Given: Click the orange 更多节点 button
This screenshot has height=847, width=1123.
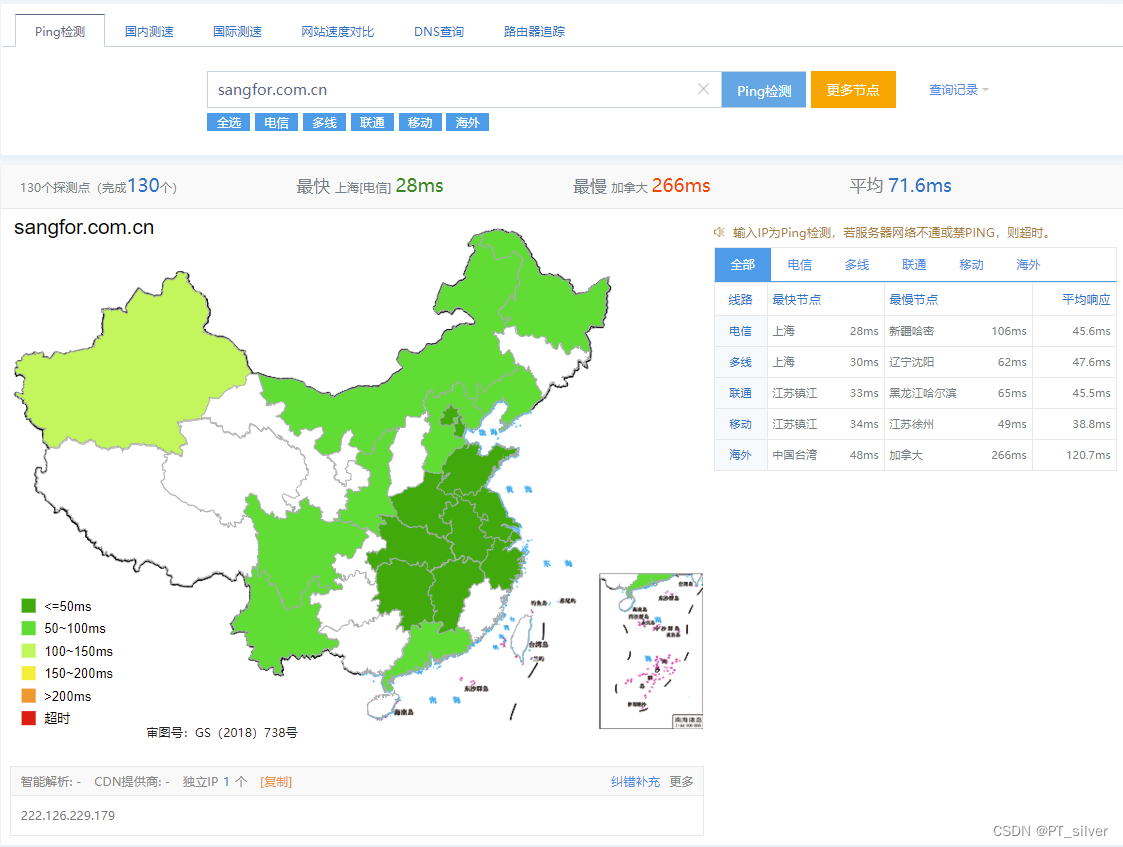Looking at the screenshot, I should click(853, 89).
